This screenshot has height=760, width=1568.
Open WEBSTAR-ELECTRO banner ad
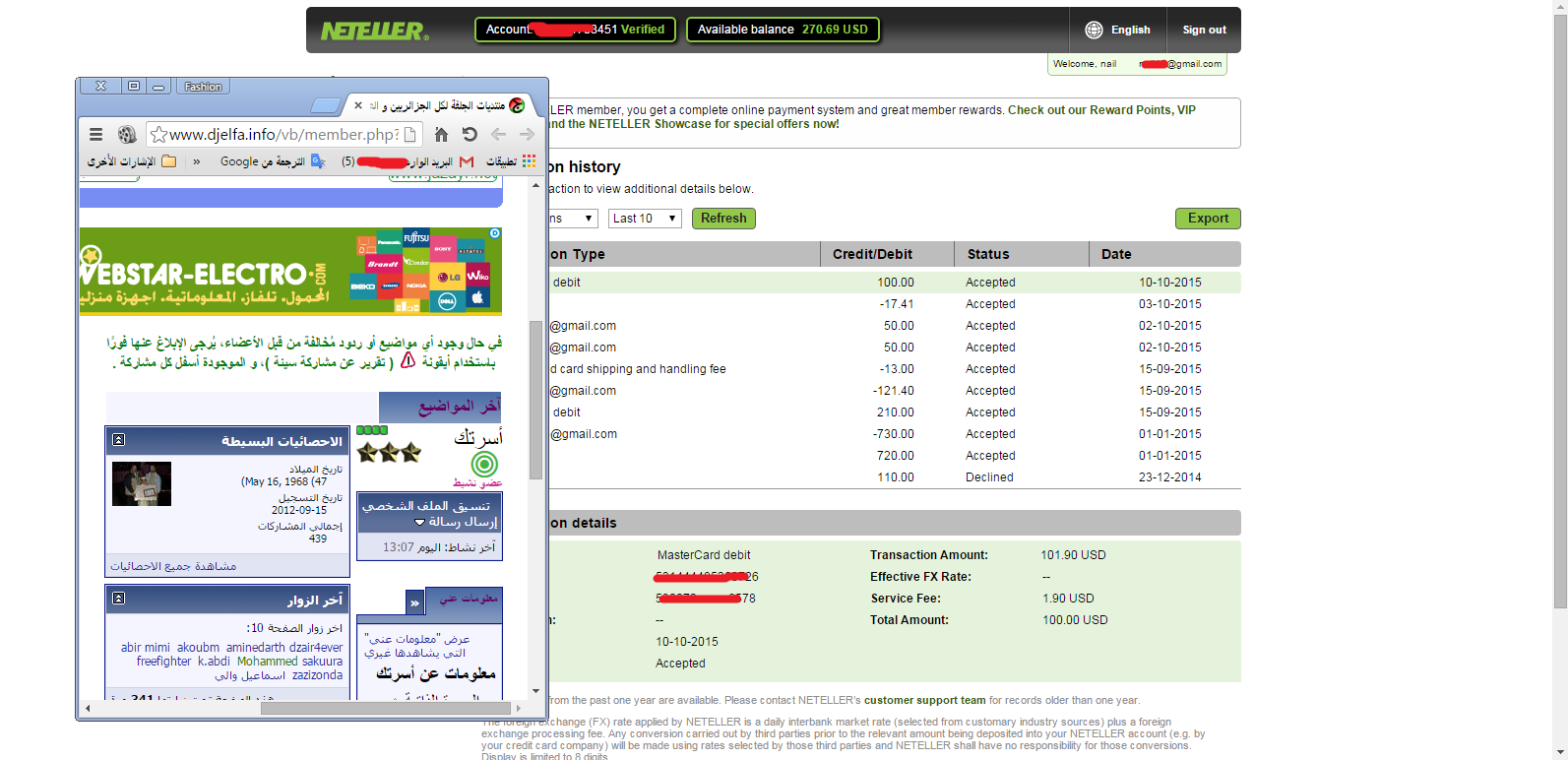coord(290,272)
